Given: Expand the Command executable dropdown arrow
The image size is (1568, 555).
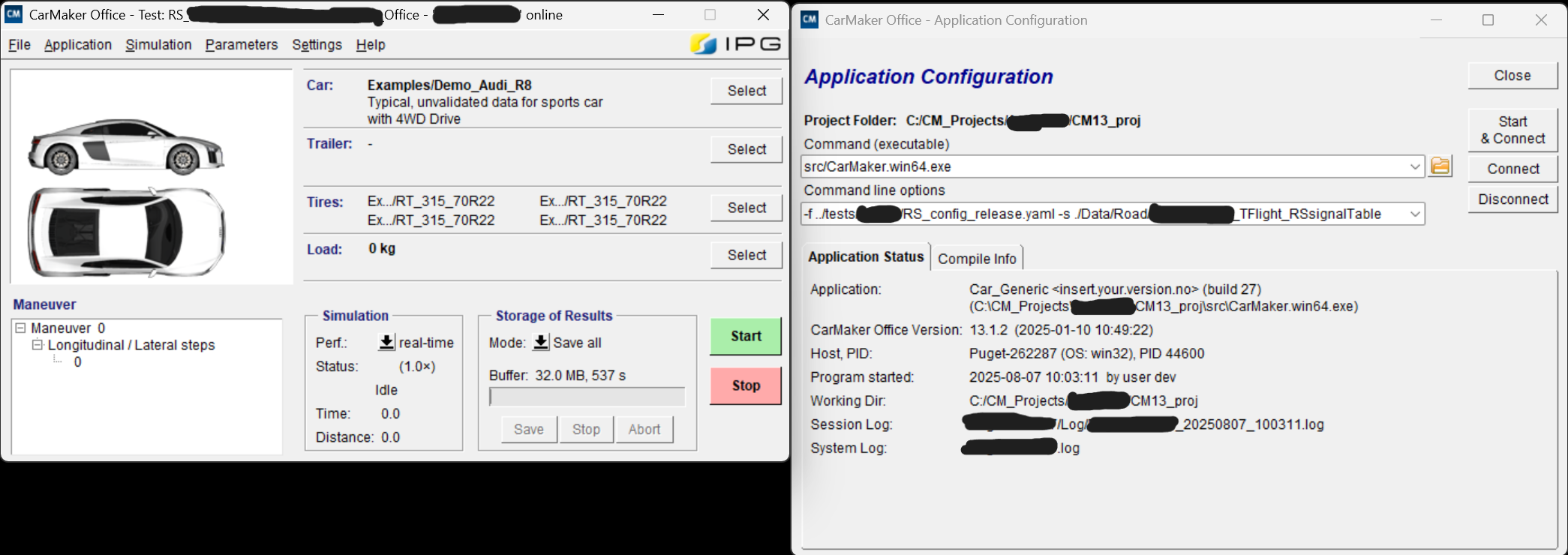Looking at the screenshot, I should [1415, 166].
